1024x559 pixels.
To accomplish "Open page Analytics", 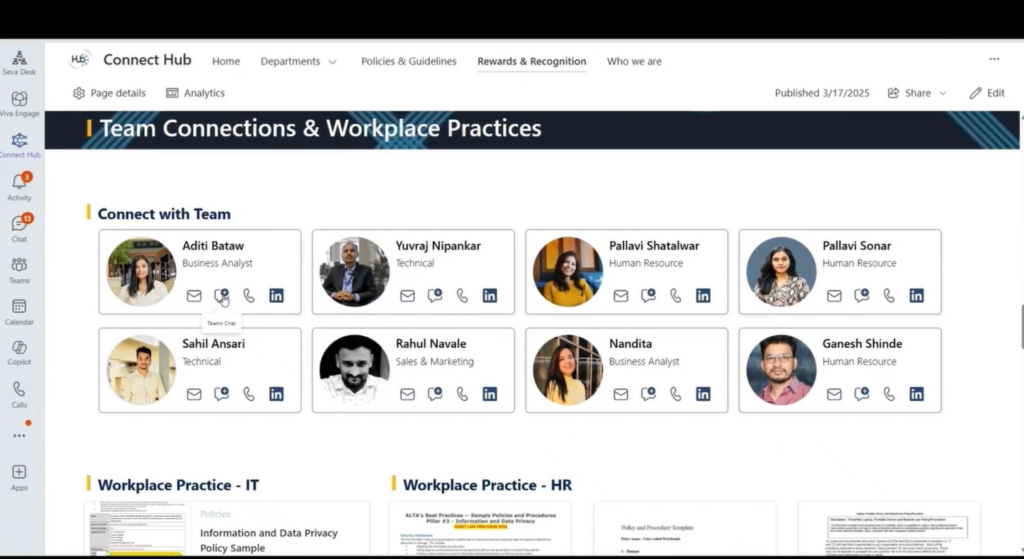I will [x=195, y=93].
